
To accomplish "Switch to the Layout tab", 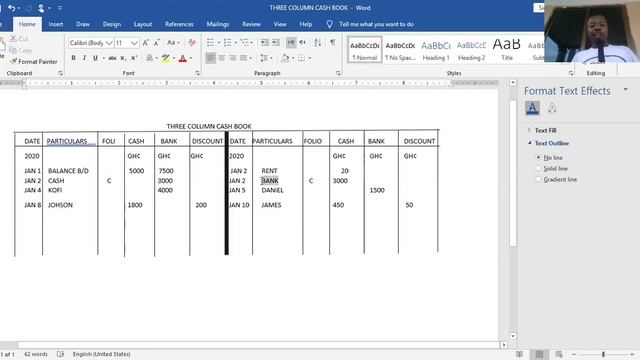I will click(x=143, y=24).
